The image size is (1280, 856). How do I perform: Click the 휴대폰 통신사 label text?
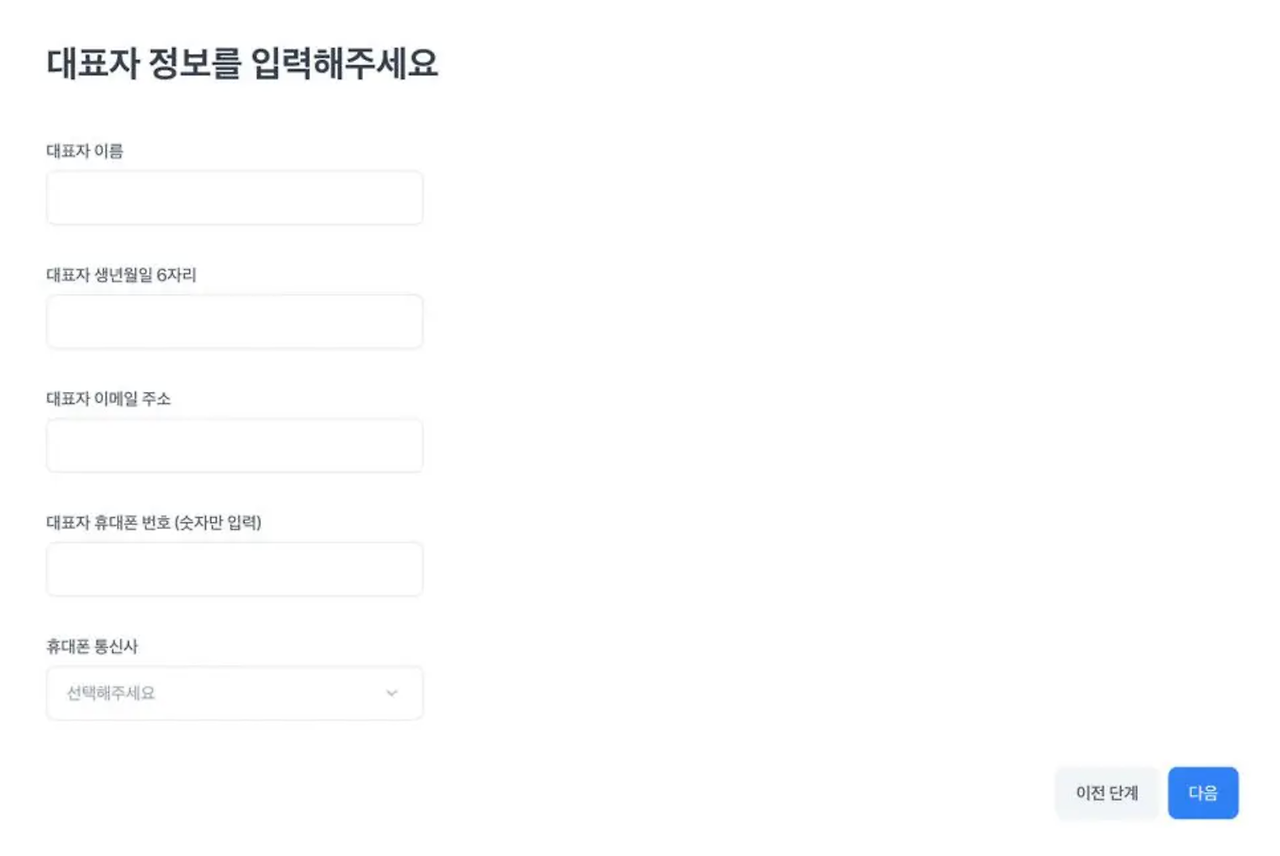(x=92, y=647)
